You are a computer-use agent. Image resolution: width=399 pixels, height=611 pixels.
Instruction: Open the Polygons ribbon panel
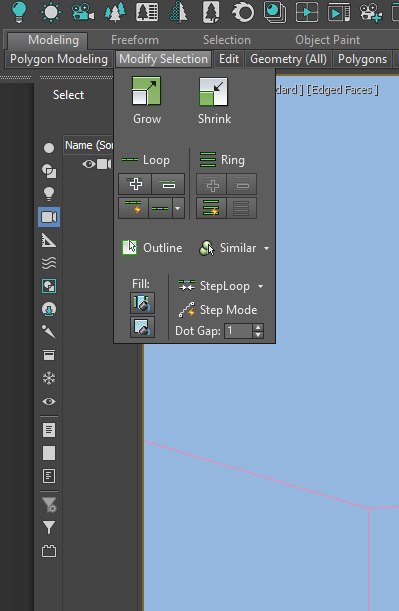(x=362, y=59)
